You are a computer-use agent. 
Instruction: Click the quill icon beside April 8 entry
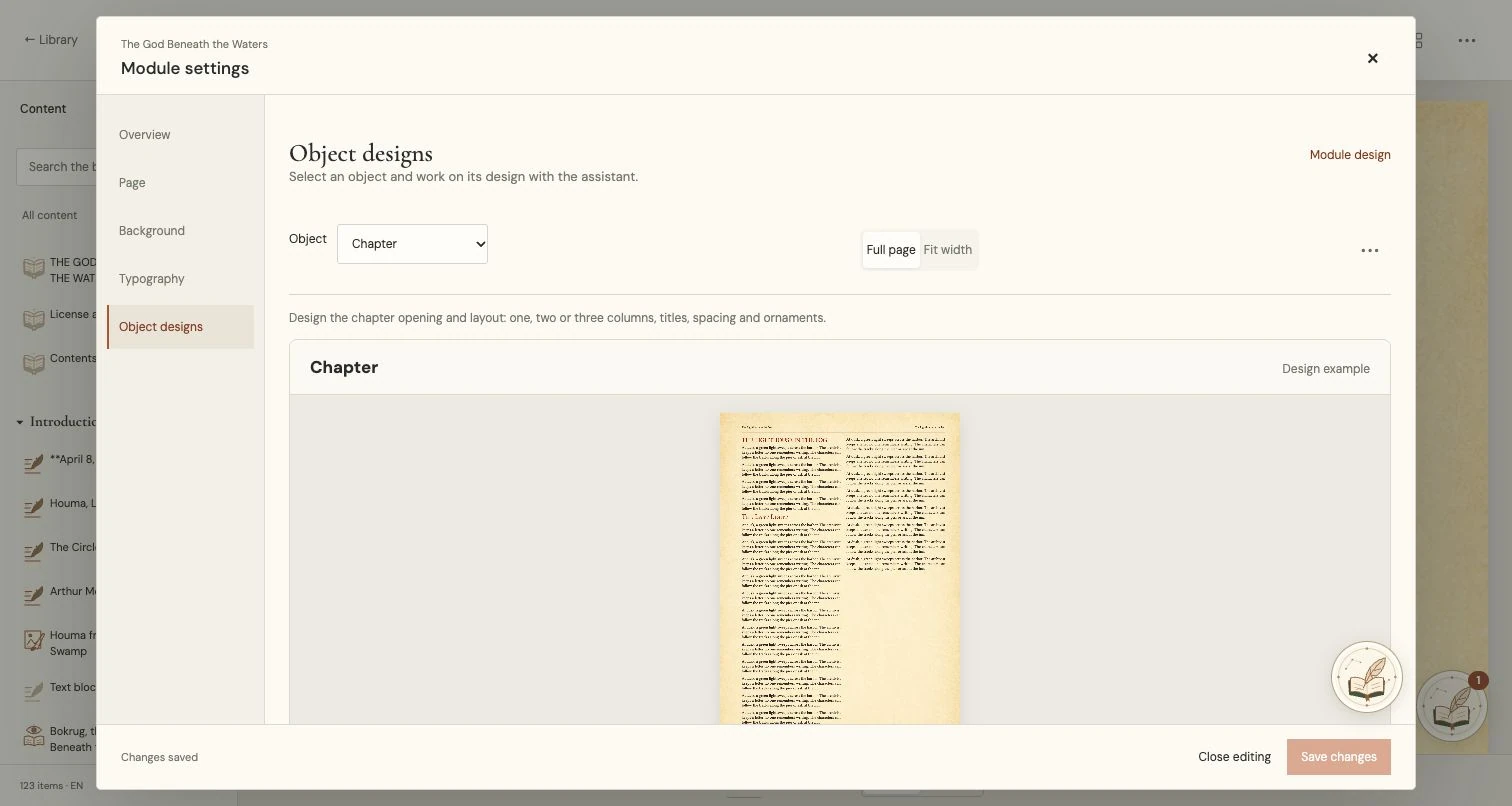pyautogui.click(x=34, y=464)
